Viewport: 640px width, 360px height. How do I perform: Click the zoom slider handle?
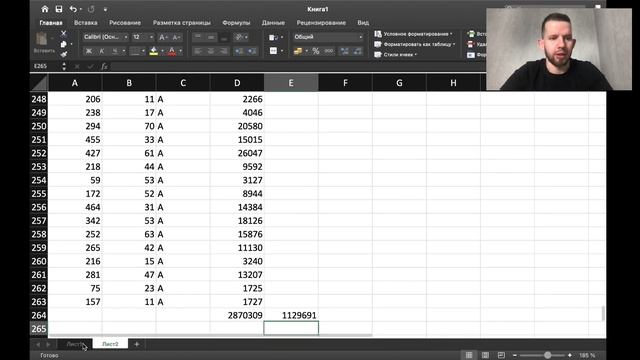(547, 355)
